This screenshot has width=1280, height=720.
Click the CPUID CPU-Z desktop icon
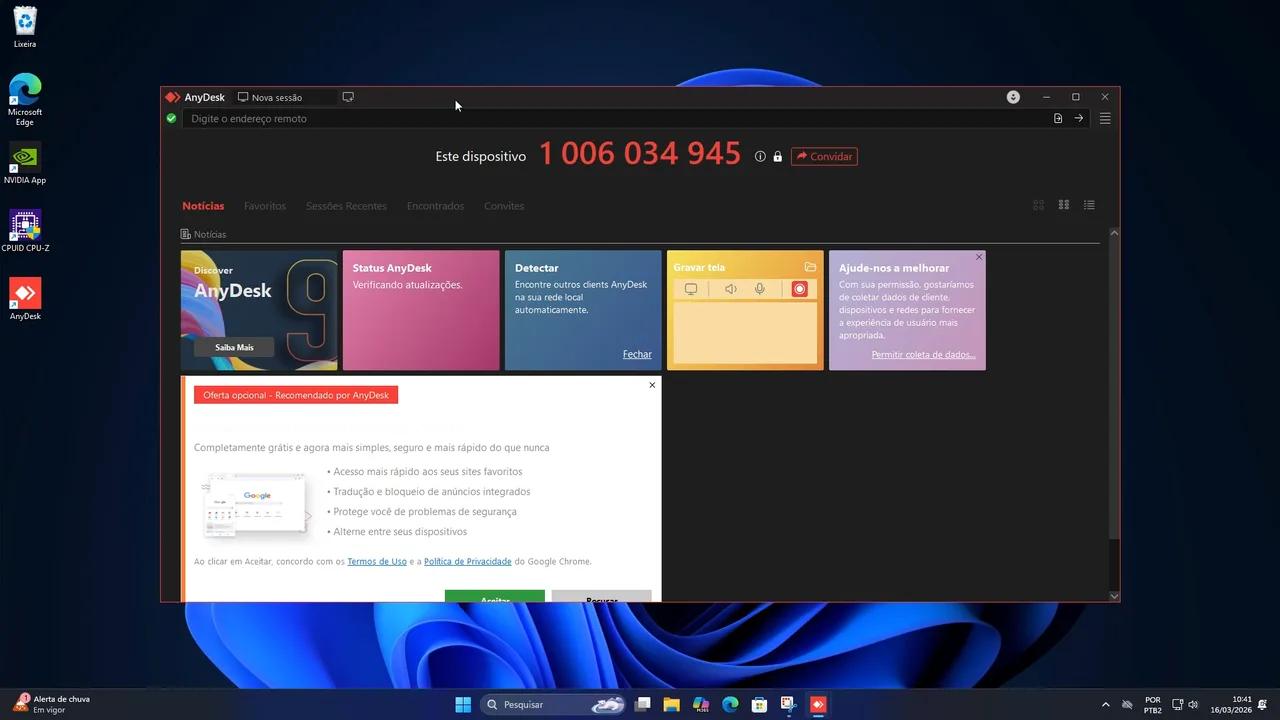point(25,231)
